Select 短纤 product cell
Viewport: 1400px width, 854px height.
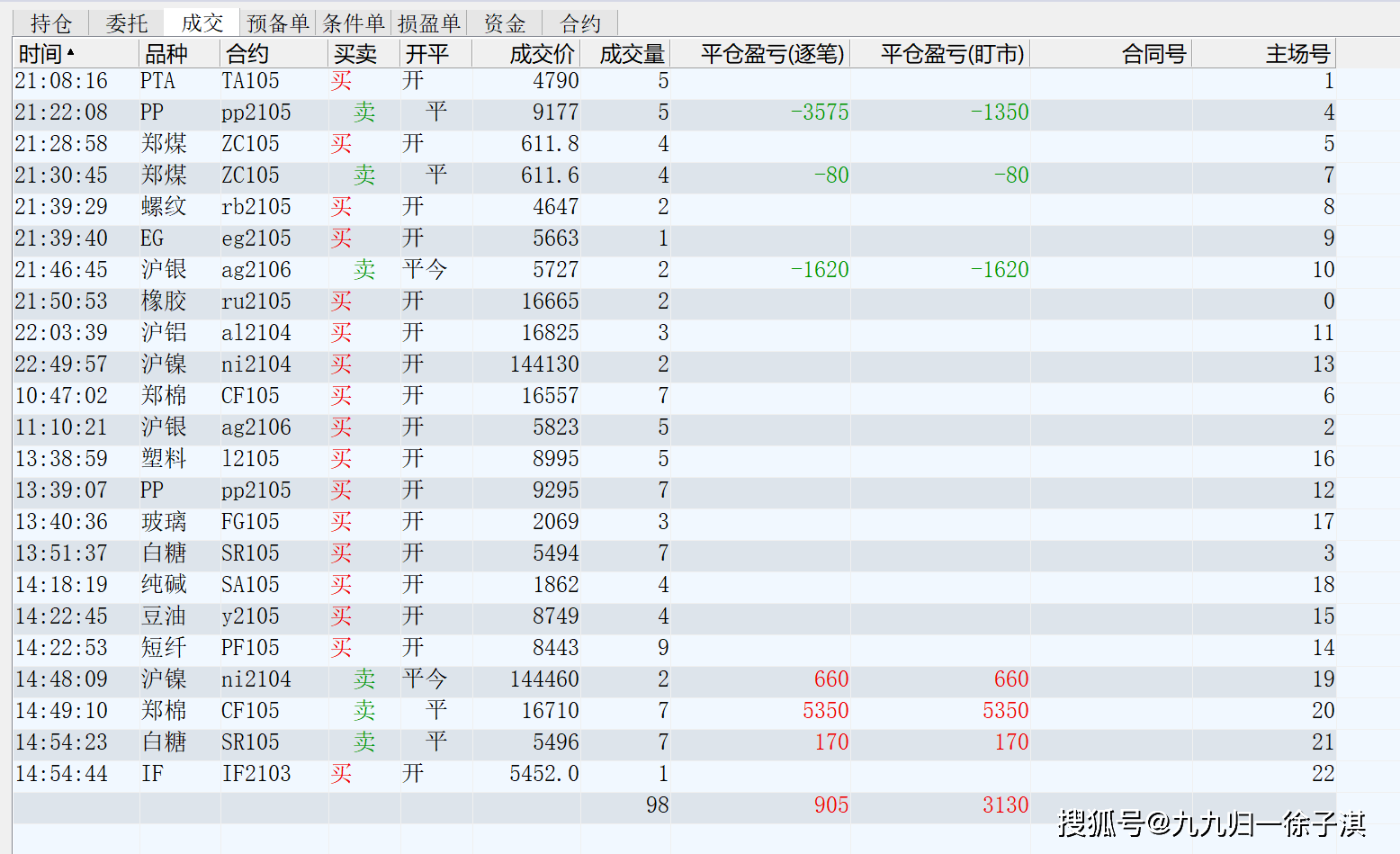tap(164, 648)
